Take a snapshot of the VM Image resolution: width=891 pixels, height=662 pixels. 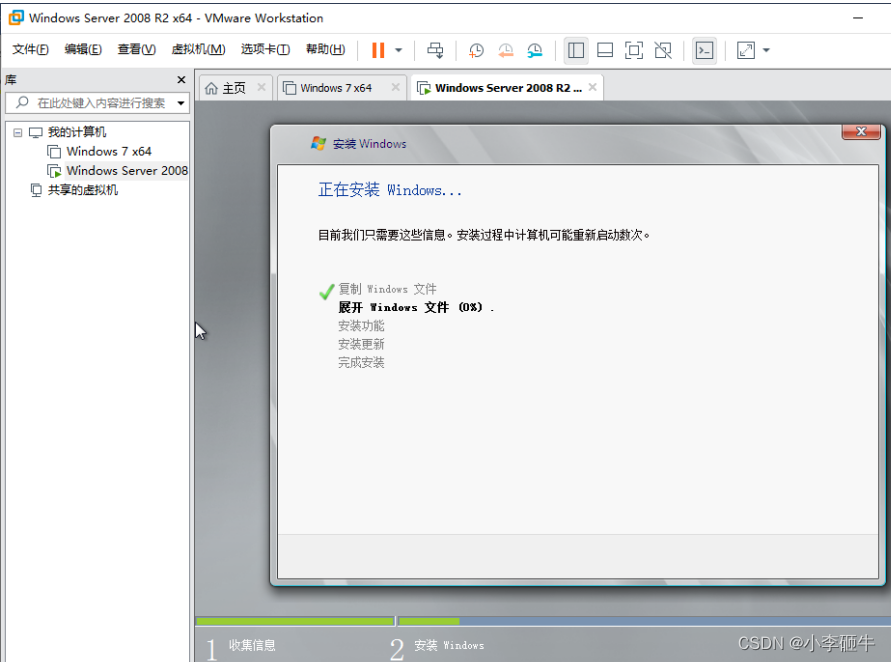pyautogui.click(x=476, y=50)
